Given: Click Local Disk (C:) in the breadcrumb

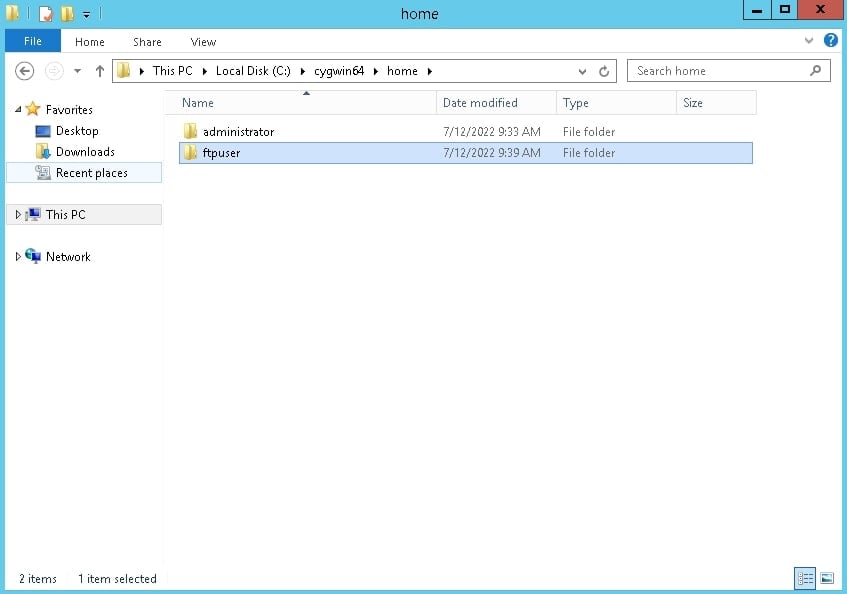Looking at the screenshot, I should pyautogui.click(x=253, y=71).
